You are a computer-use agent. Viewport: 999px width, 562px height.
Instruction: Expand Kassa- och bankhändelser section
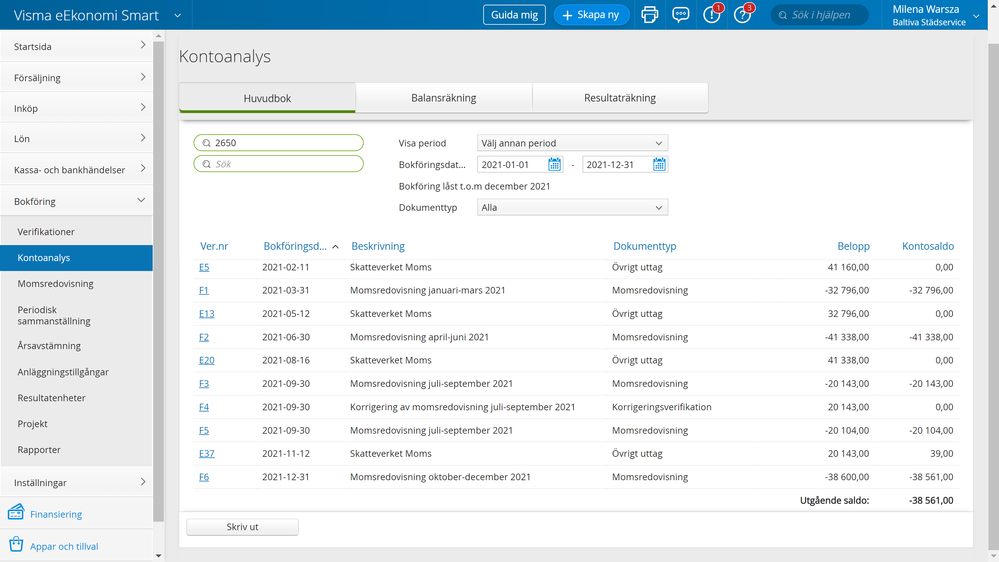[76, 169]
